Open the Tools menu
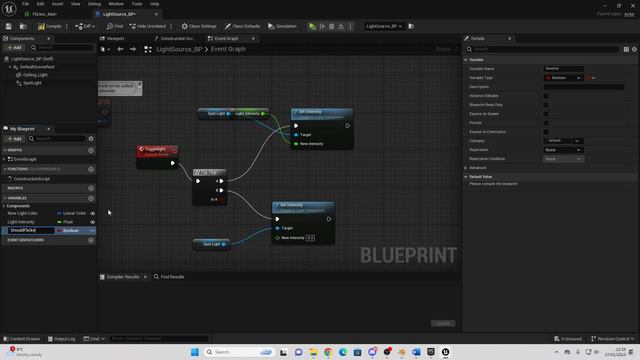This screenshot has height=360, width=640. 137,4
